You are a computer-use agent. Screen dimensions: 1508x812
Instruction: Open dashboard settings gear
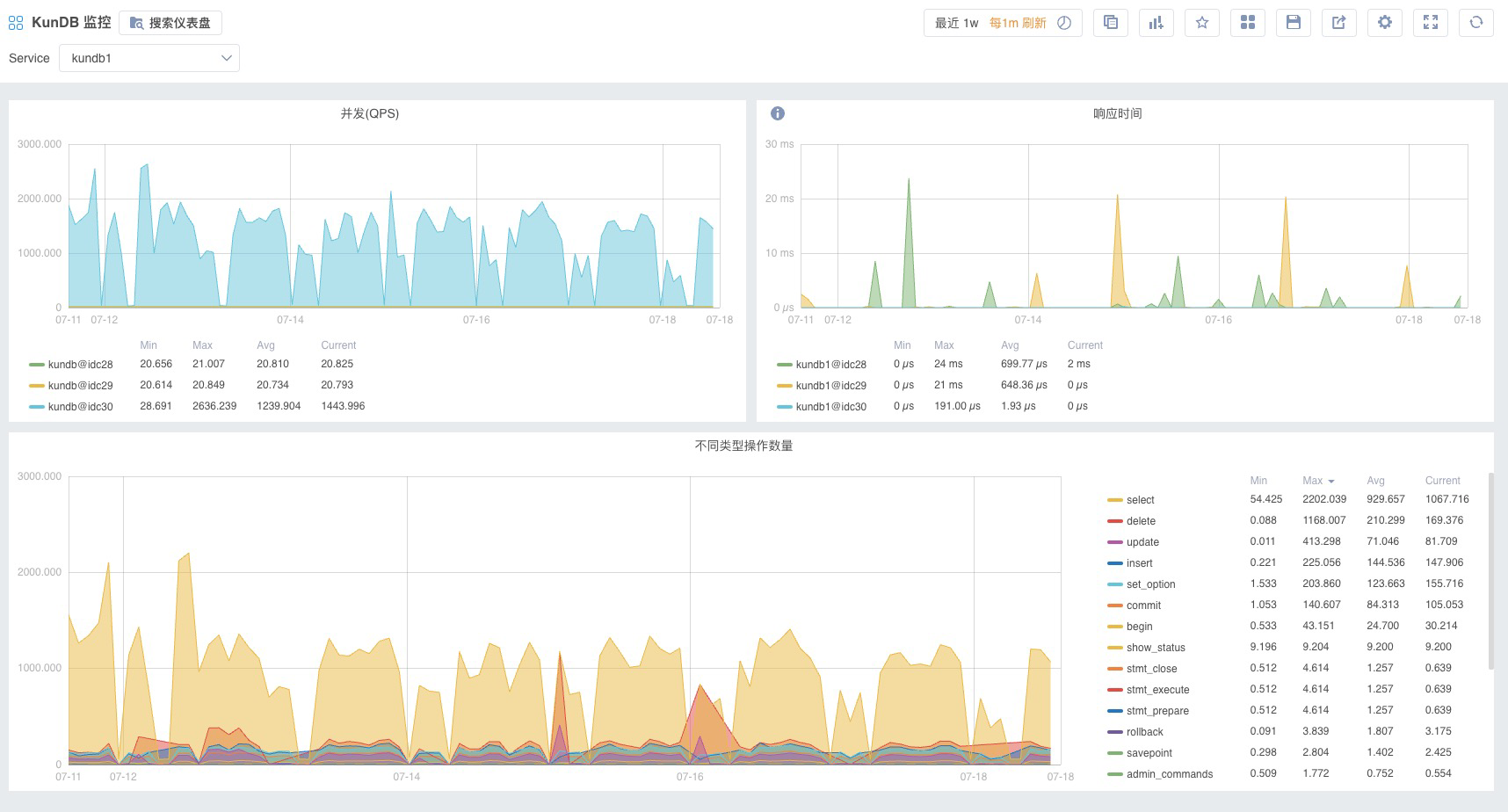(1385, 23)
